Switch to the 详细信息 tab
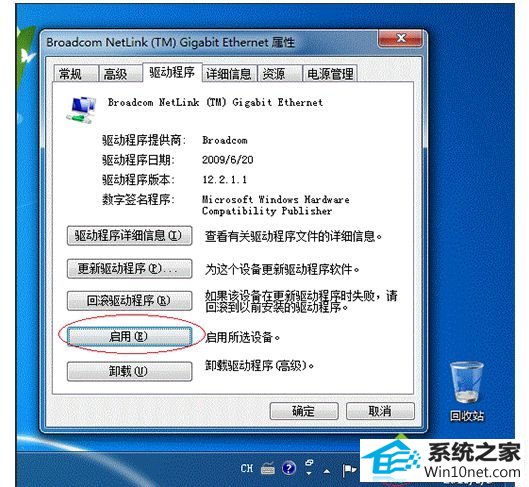This screenshot has width=529, height=487. pyautogui.click(x=229, y=74)
